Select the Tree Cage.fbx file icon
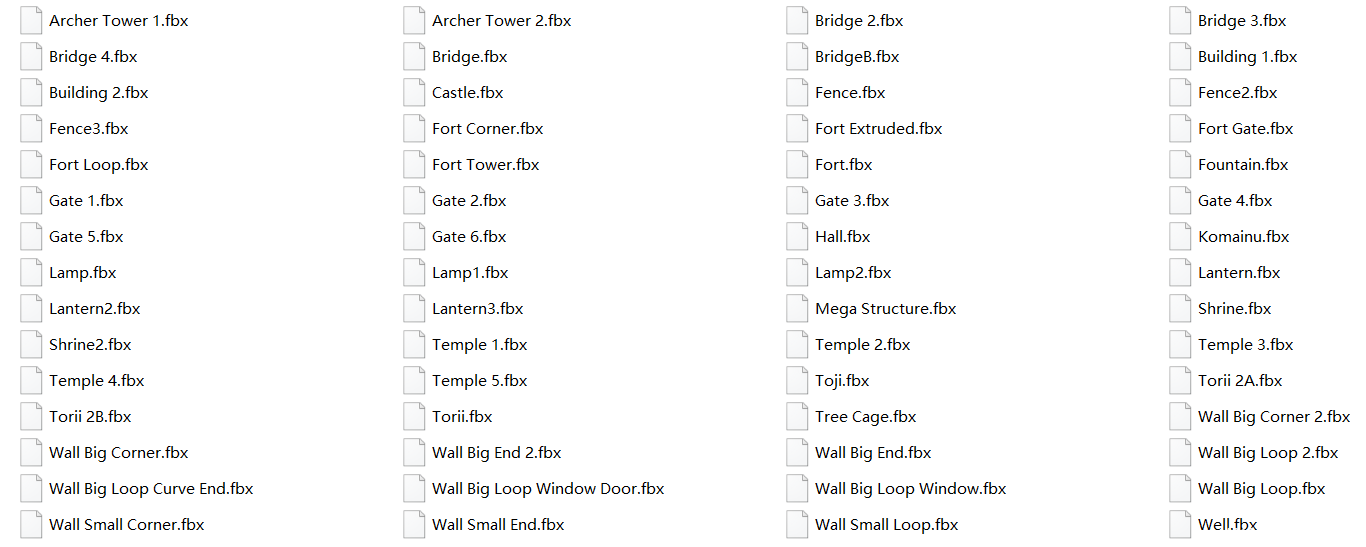 (x=797, y=417)
